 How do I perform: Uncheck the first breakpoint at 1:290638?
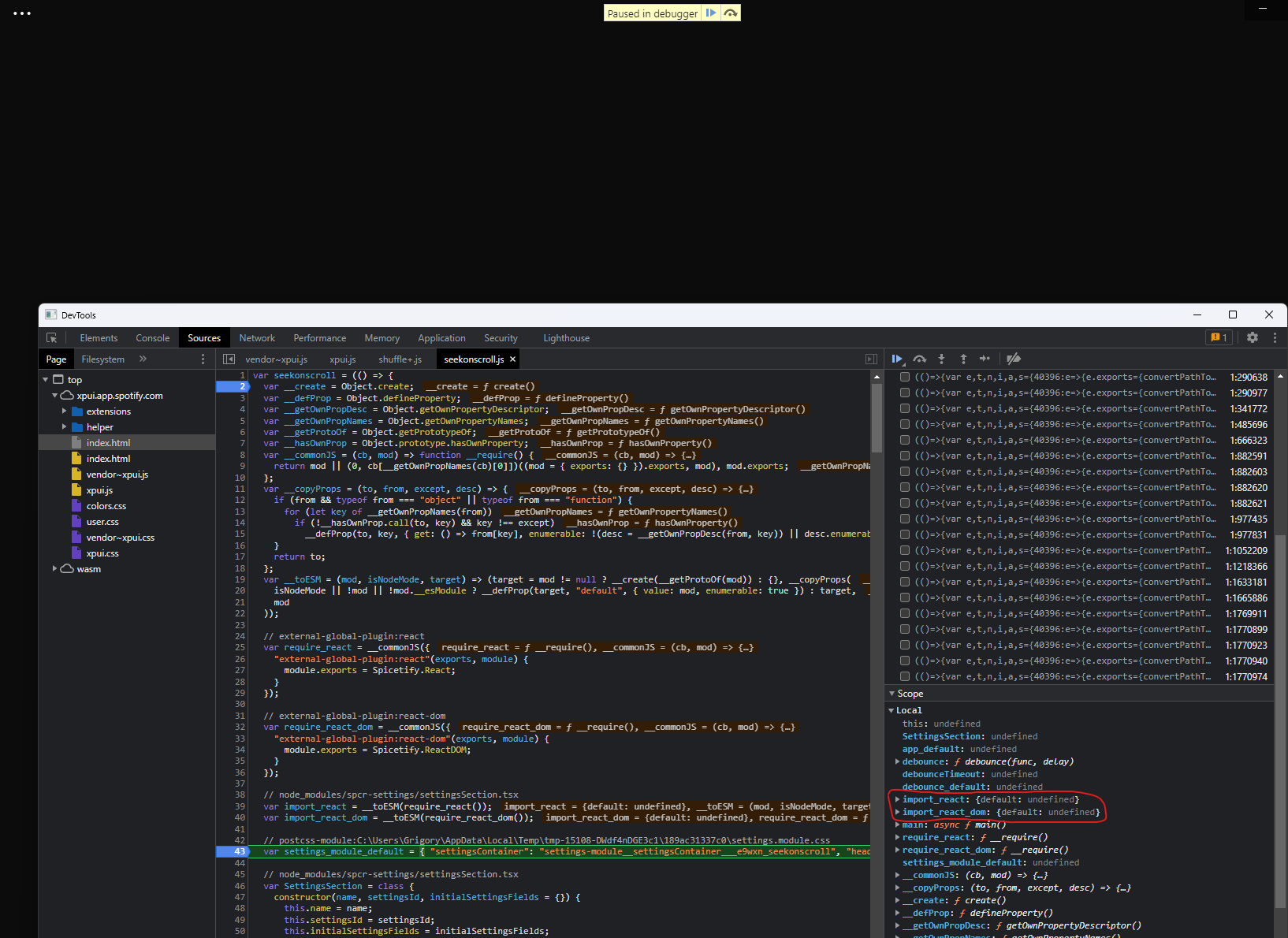[904, 377]
